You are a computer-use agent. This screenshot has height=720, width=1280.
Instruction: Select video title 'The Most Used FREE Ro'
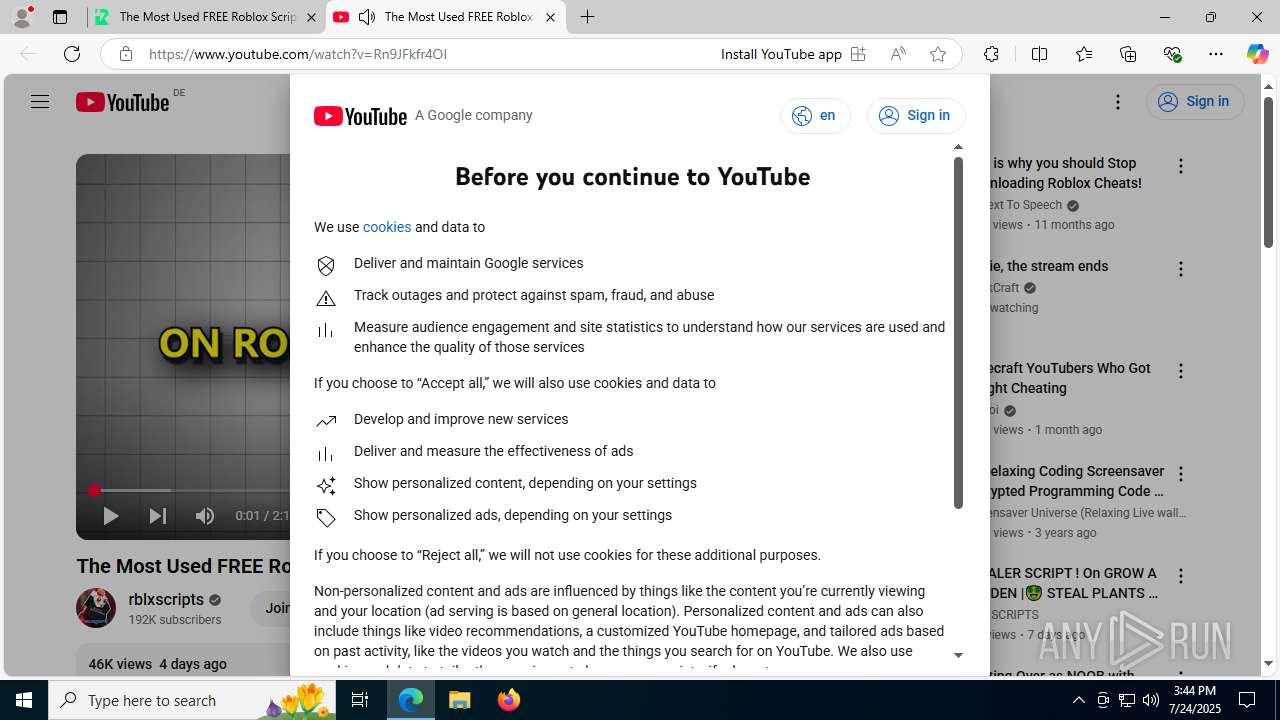pyautogui.click(x=183, y=566)
